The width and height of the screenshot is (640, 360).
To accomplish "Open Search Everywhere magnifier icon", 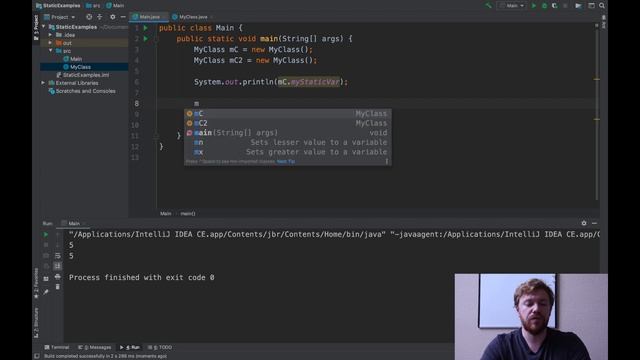I will (x=602, y=6).
